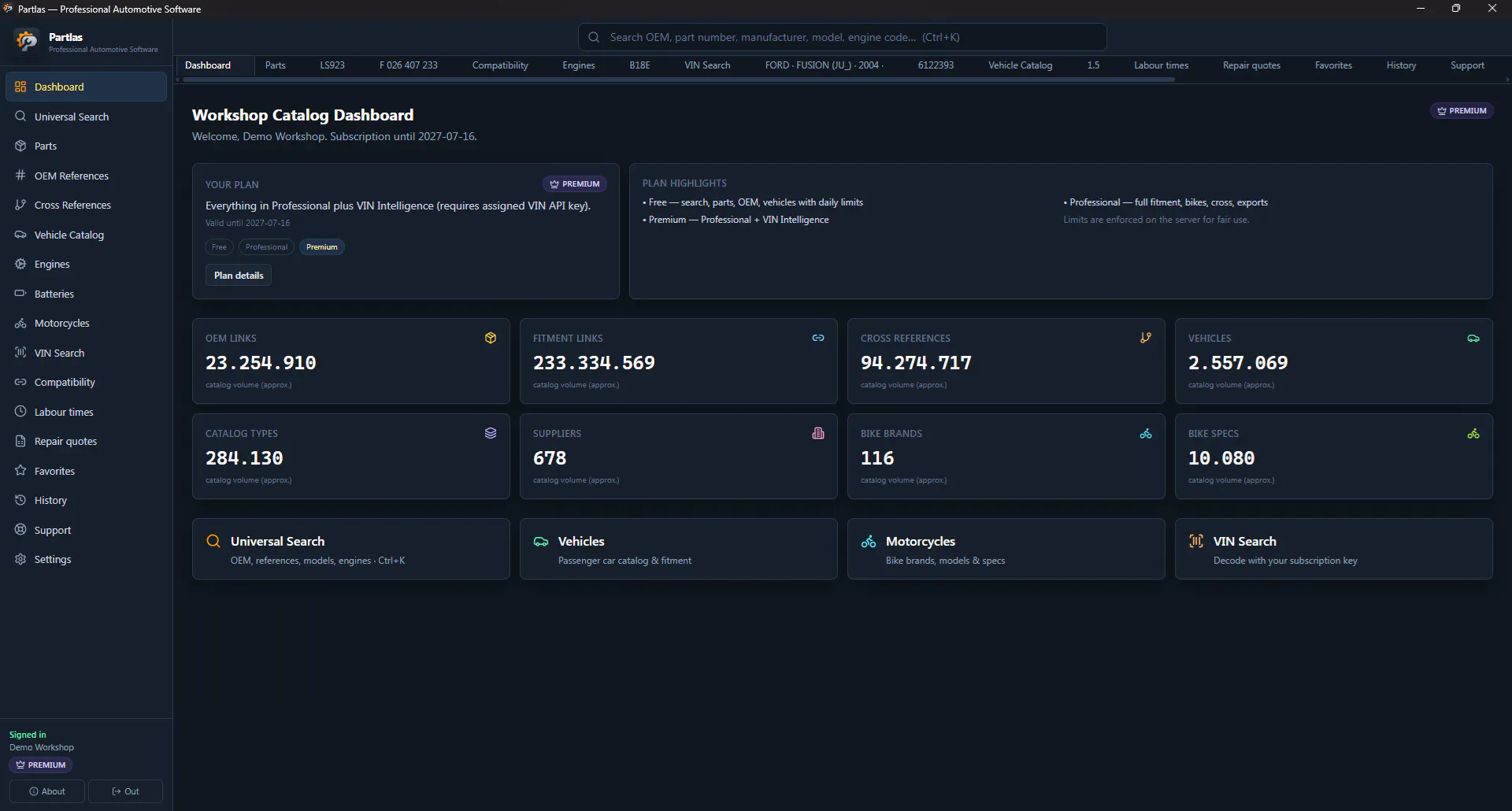
Task: Open the LS923 tab
Action: (332, 65)
